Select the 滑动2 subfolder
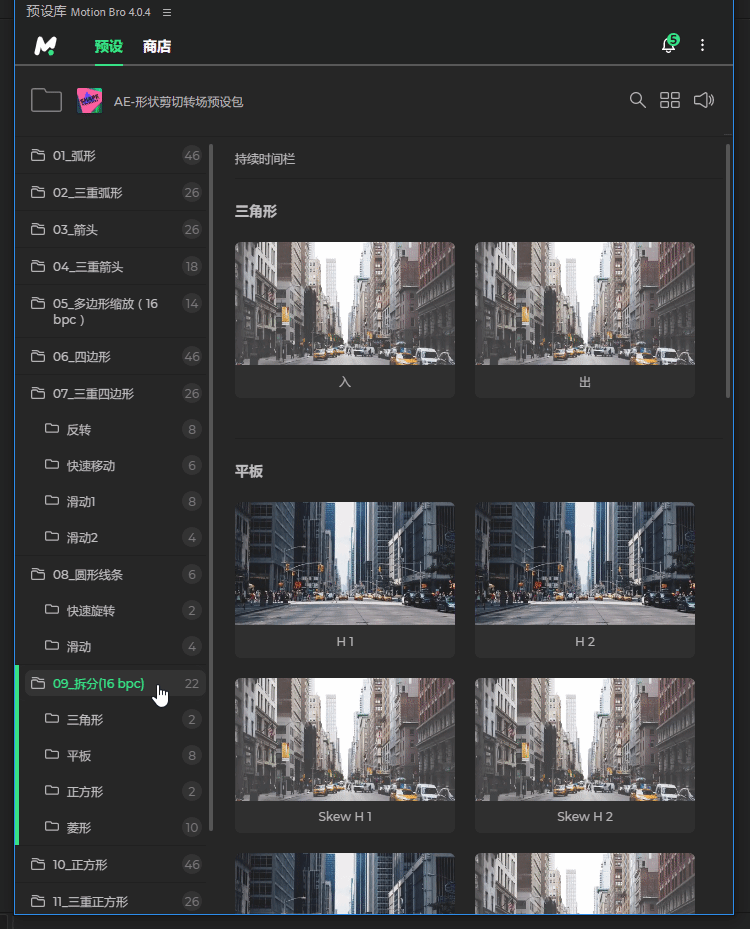This screenshot has height=929, width=750. tap(111, 538)
